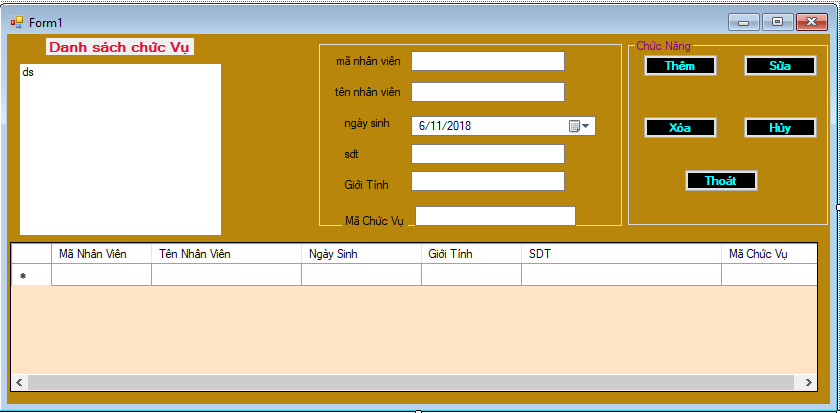Click the Tên Nhân Viên column header
The height and width of the screenshot is (413, 840).
(227, 254)
